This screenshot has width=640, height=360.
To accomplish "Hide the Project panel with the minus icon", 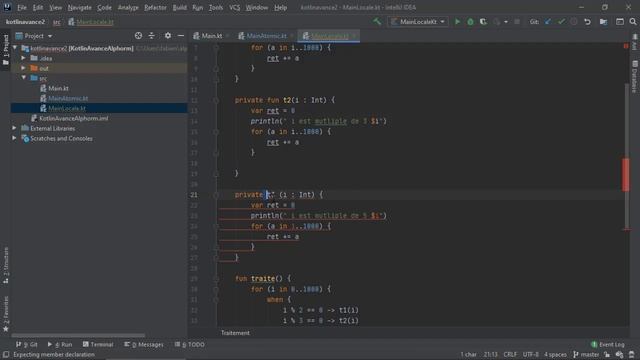I will 181,36.
